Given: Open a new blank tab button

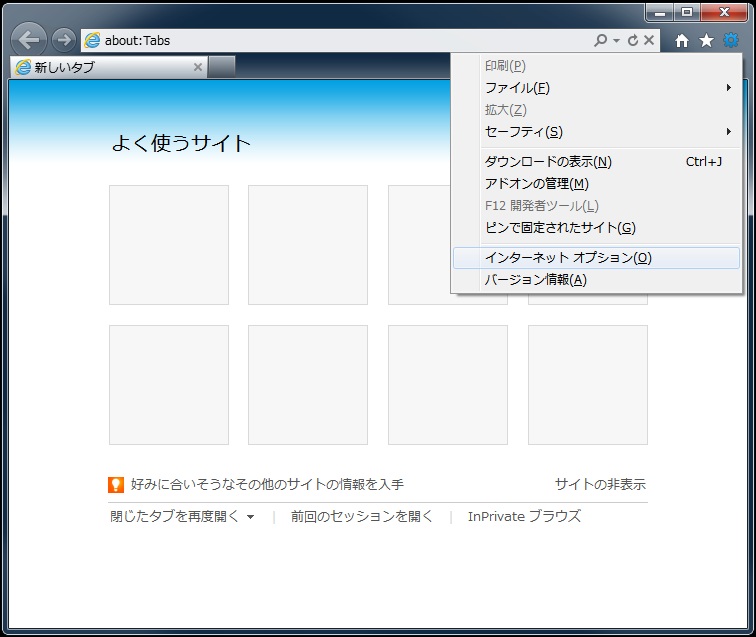Looking at the screenshot, I should point(222,67).
